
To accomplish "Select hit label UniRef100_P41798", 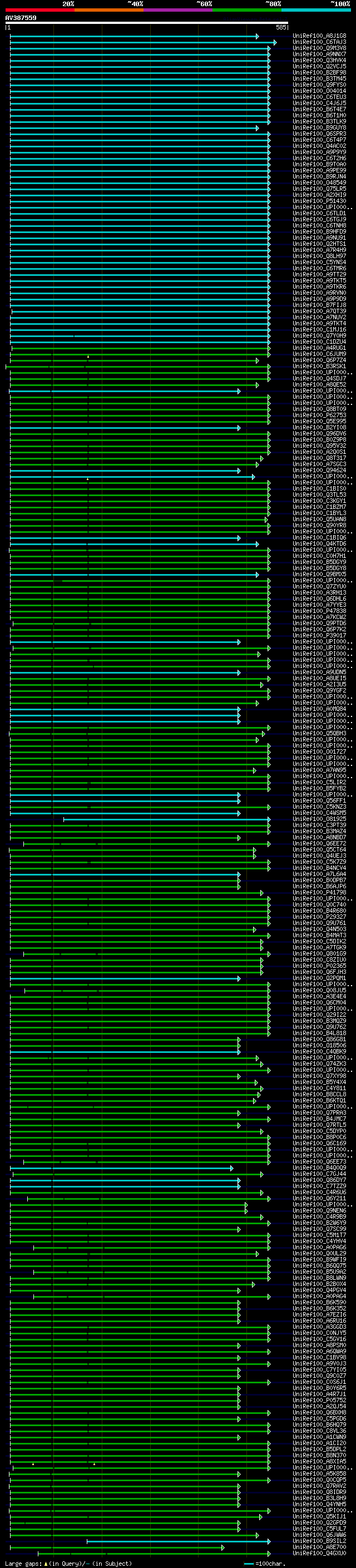I will pyautogui.click(x=319, y=893).
